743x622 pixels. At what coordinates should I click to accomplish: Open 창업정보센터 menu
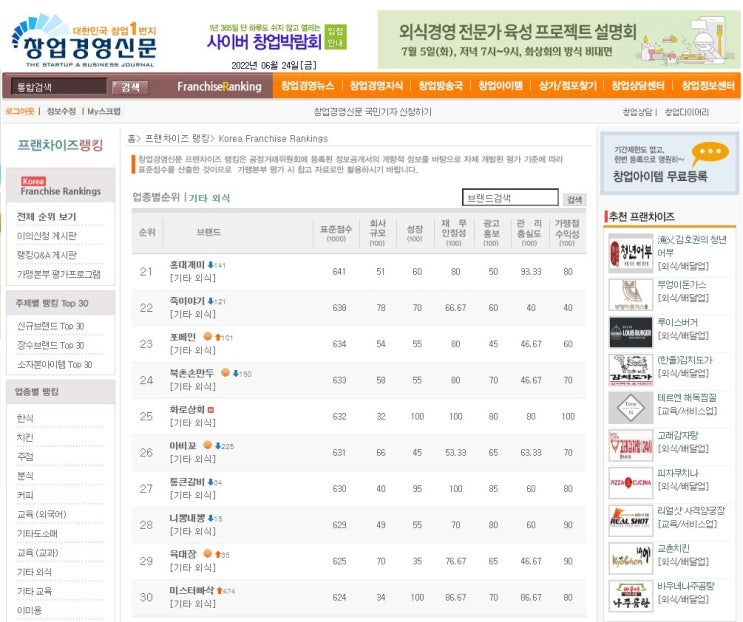(708, 86)
